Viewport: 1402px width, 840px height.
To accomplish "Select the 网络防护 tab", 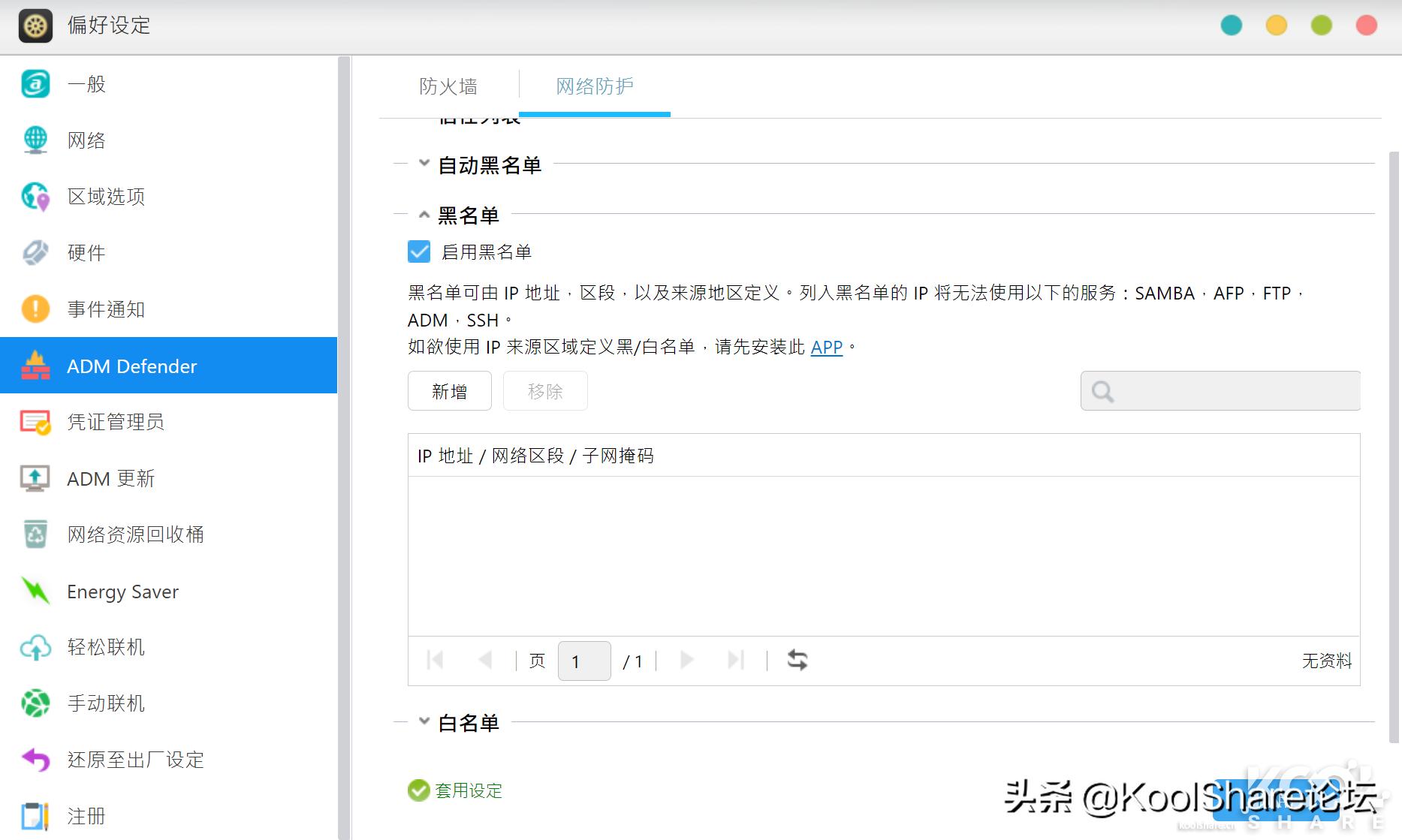I will click(x=594, y=86).
